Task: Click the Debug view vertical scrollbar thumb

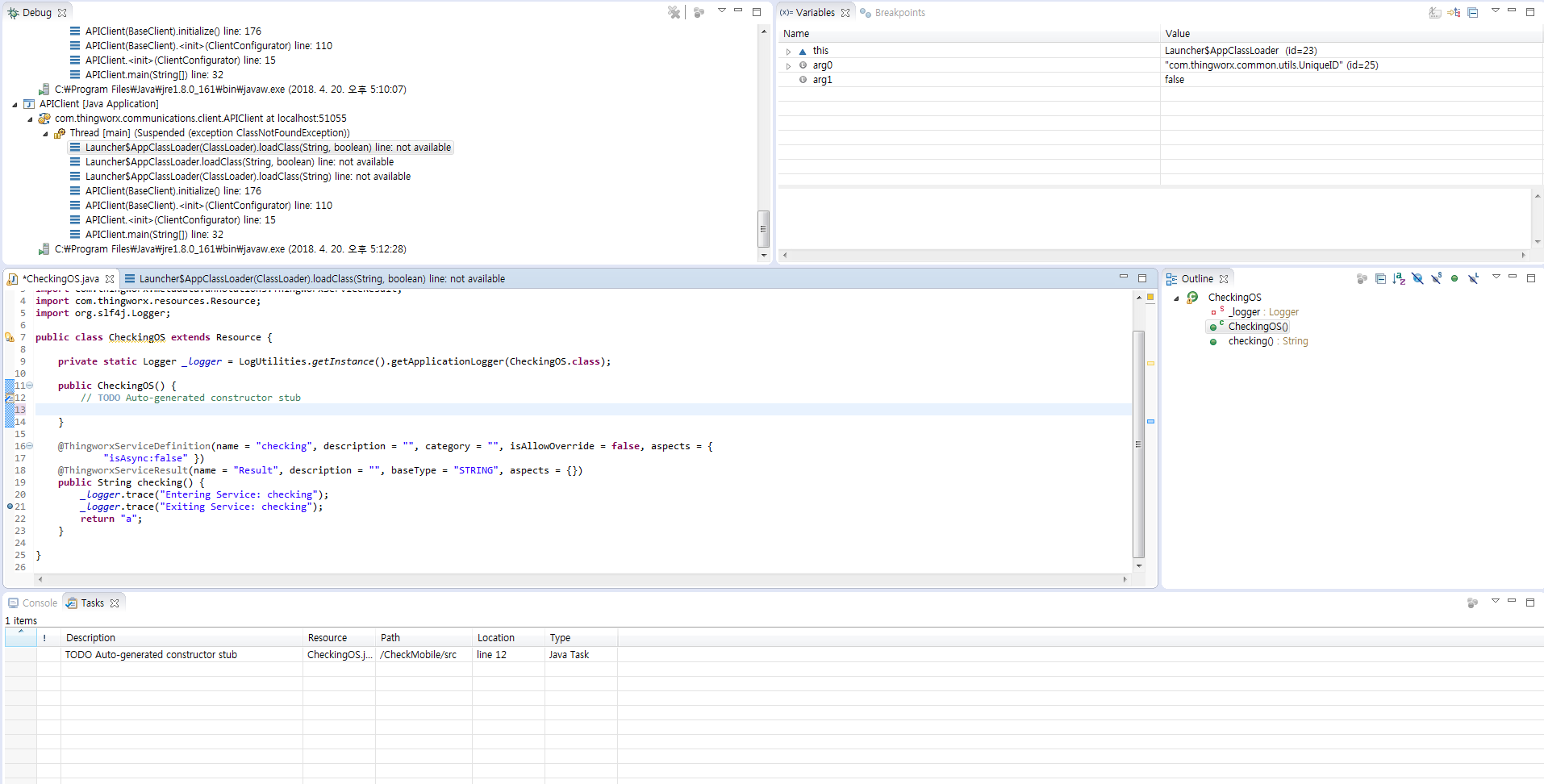Action: click(763, 228)
